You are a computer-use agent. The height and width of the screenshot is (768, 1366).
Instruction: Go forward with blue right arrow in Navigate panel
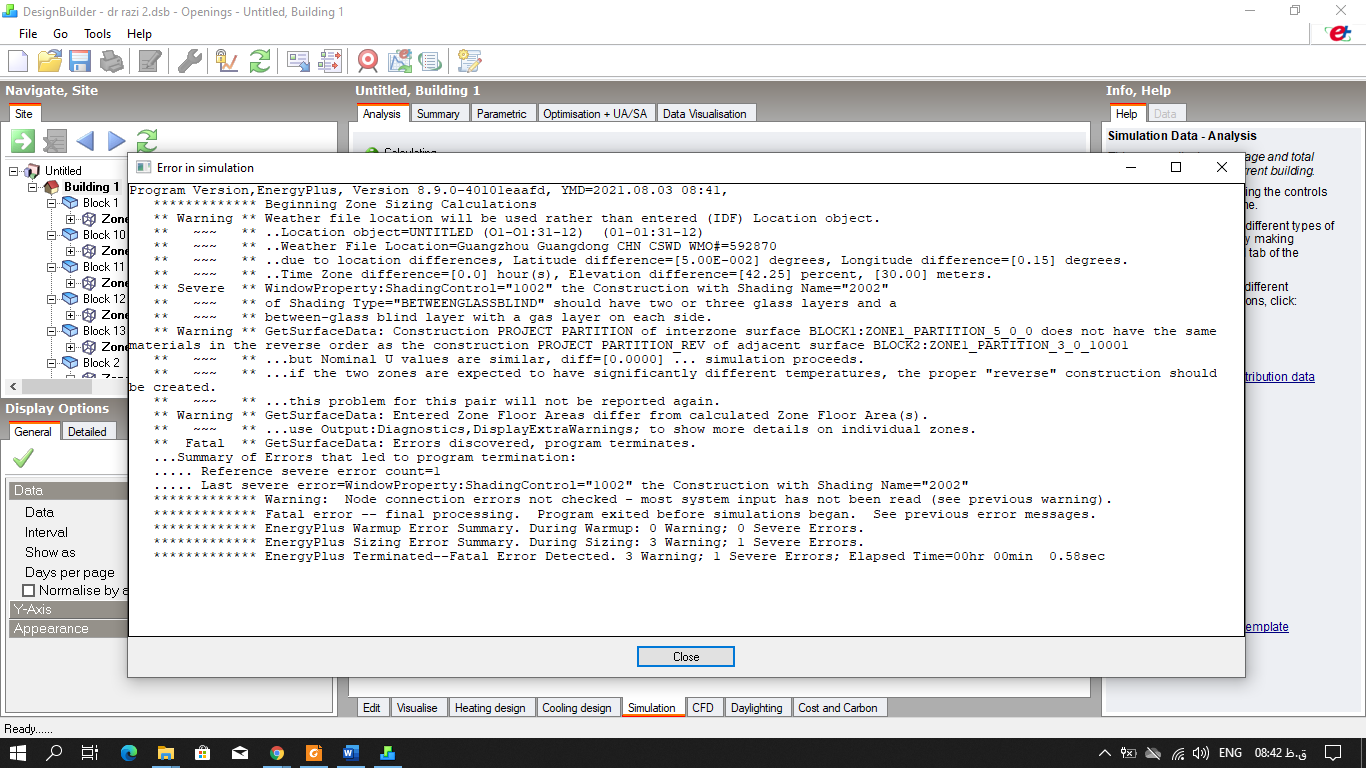[x=116, y=141]
